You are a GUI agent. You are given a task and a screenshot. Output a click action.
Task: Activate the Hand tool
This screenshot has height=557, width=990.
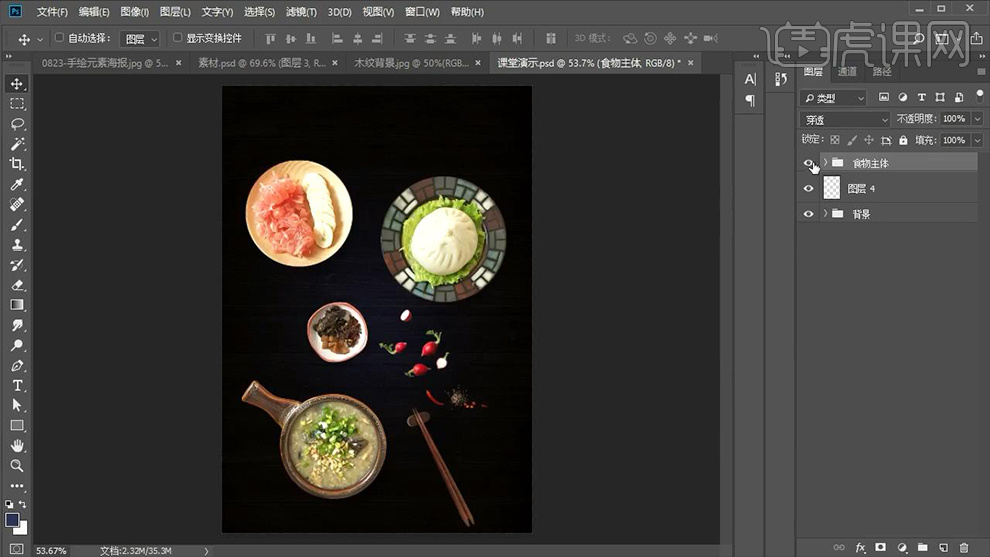17,446
